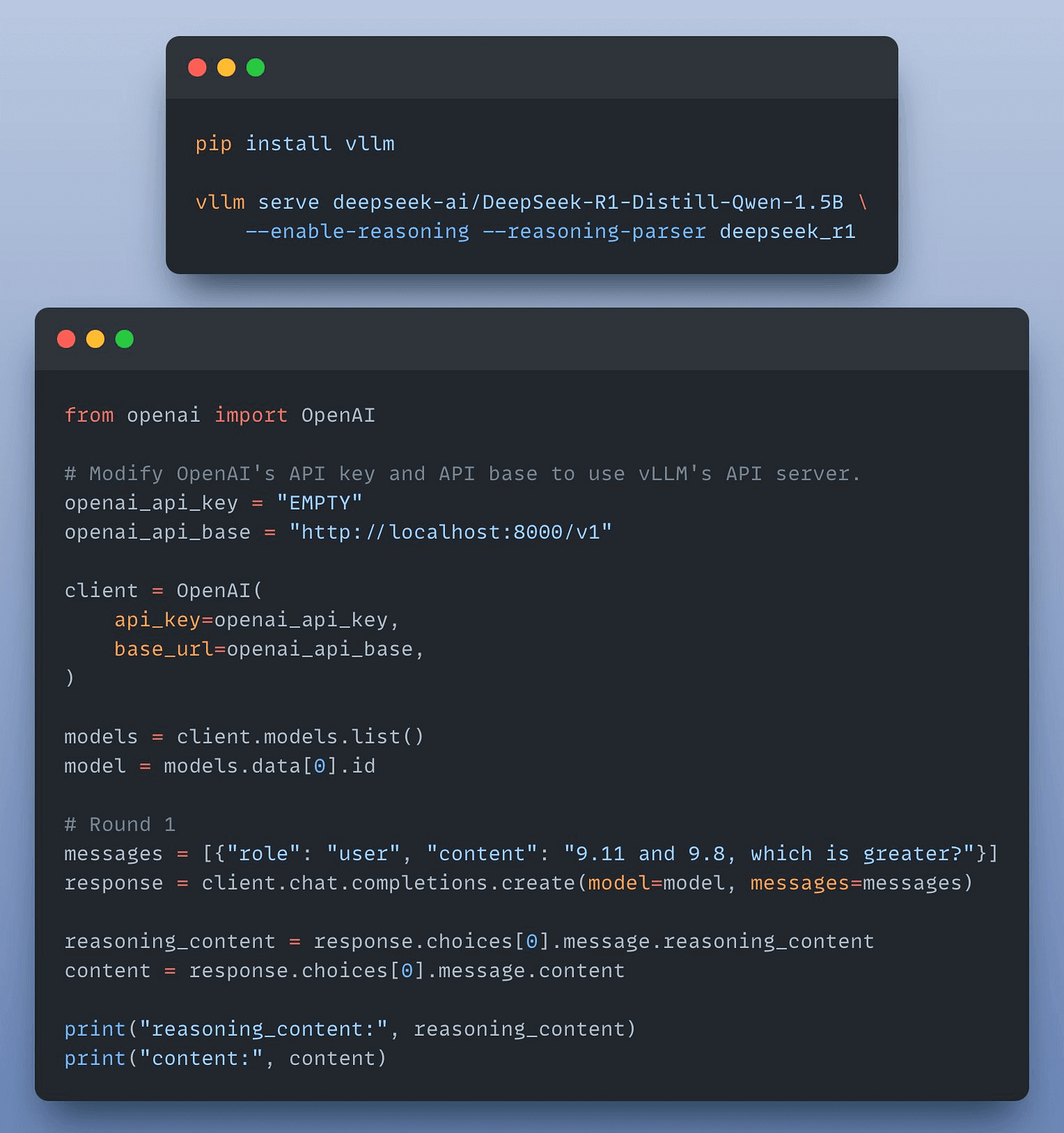This screenshot has height=1133, width=1064.
Task: Maximize the Python code window with its green dot
Action: click(x=125, y=339)
